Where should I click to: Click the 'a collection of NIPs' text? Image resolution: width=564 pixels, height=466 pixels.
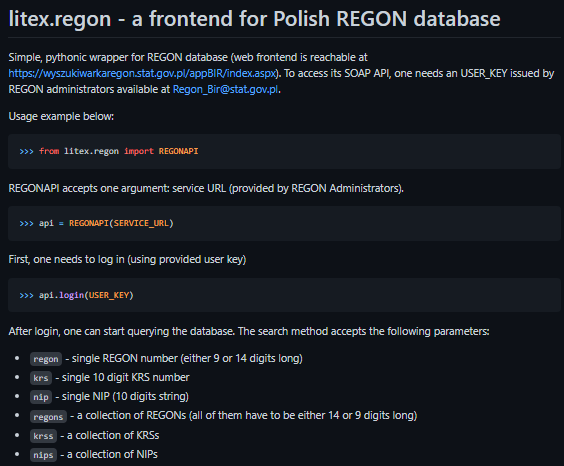point(112,454)
